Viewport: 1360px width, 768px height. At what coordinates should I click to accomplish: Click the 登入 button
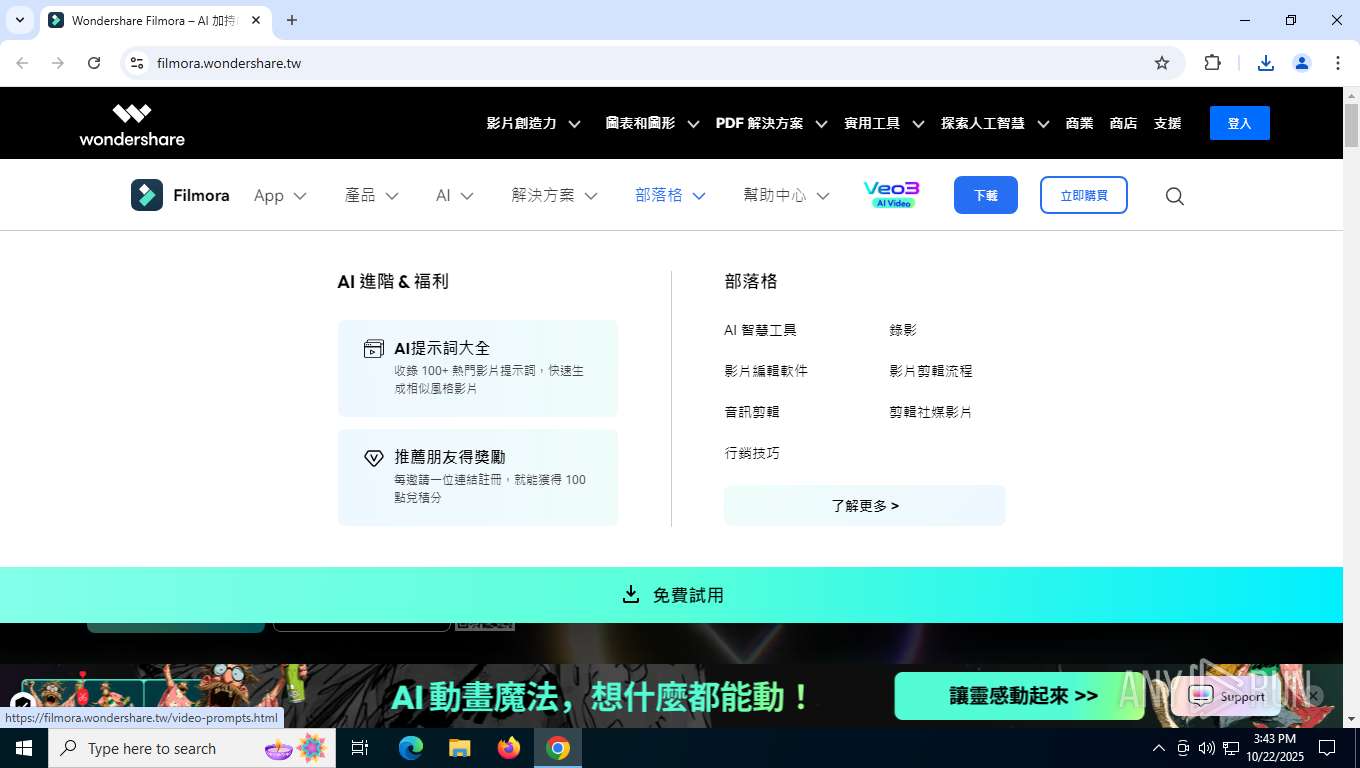tap(1239, 123)
